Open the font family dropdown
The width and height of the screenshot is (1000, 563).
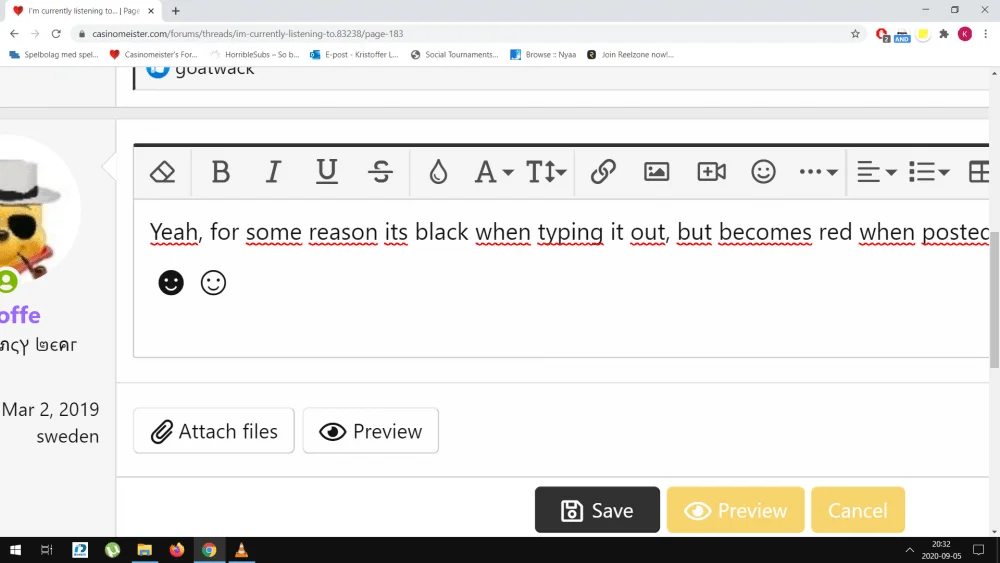click(x=494, y=172)
